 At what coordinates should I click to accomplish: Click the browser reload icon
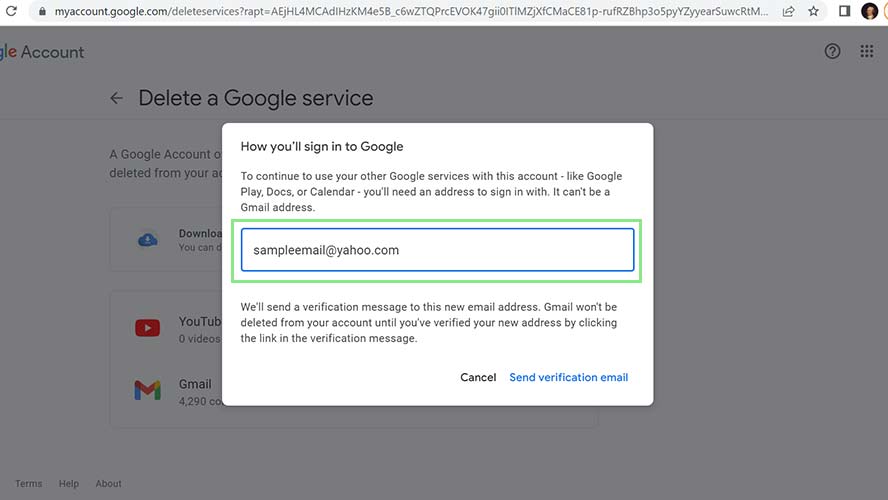(11, 11)
